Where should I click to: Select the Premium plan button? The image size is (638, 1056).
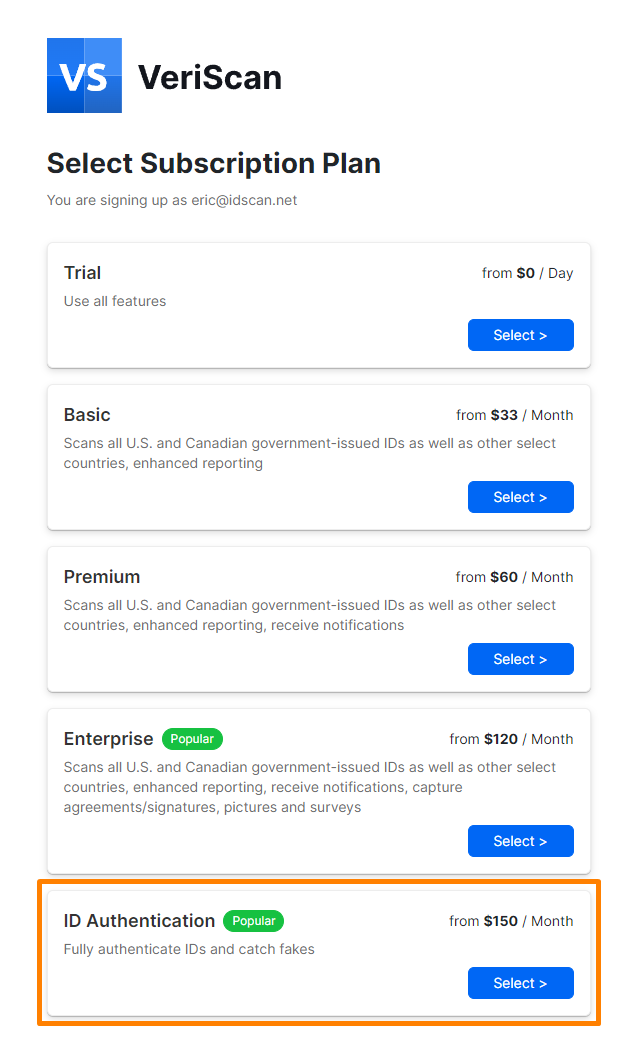pyautogui.click(x=520, y=659)
